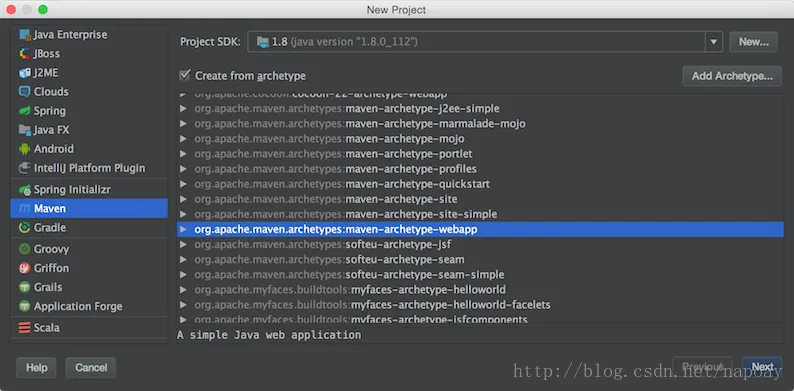Expand the maven-archetype-mojo node

pyautogui.click(x=183, y=139)
